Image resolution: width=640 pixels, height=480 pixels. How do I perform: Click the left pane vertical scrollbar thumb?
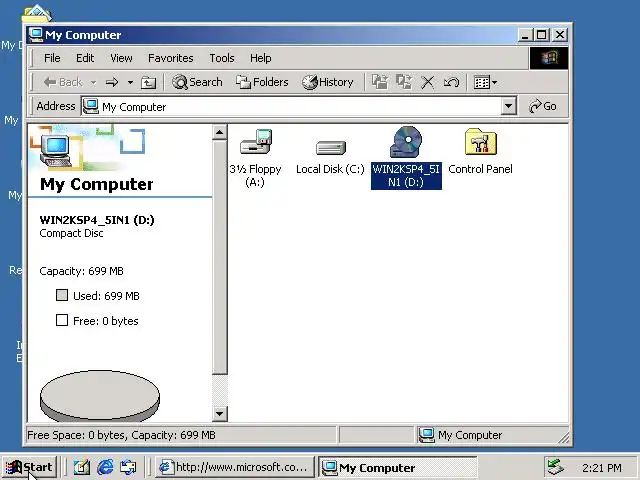tap(220, 257)
